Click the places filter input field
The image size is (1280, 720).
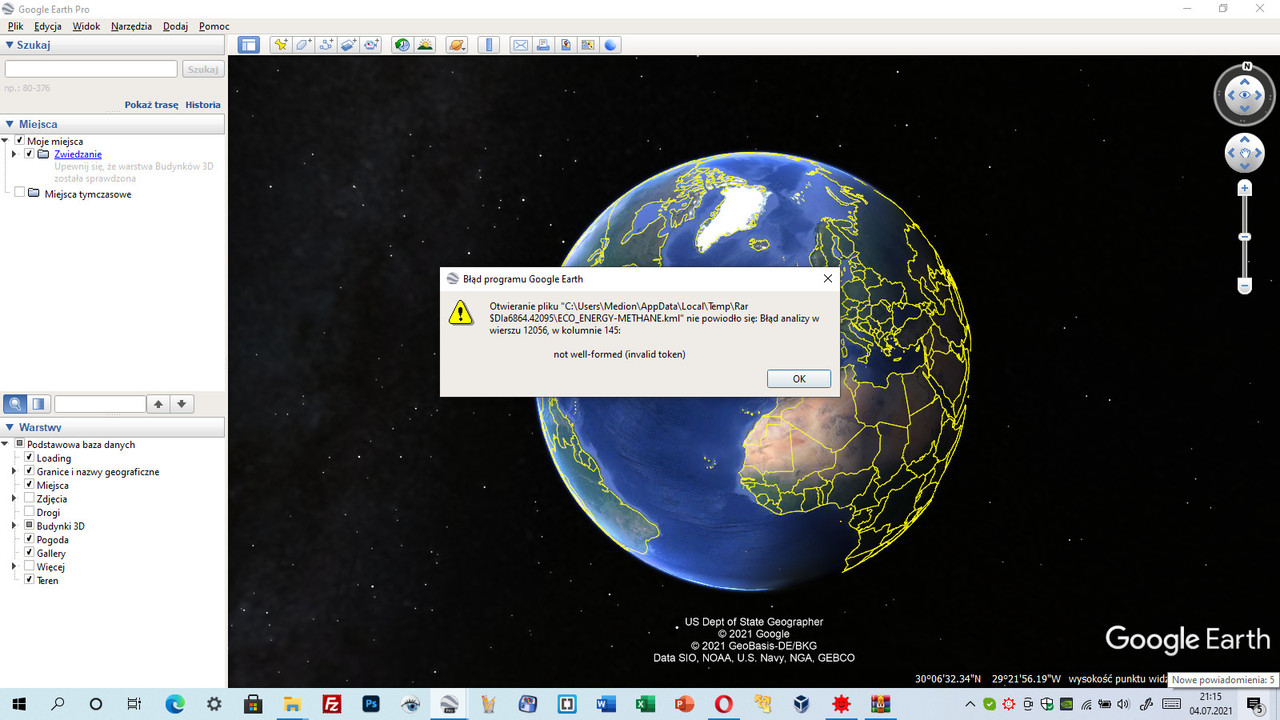click(x=100, y=404)
